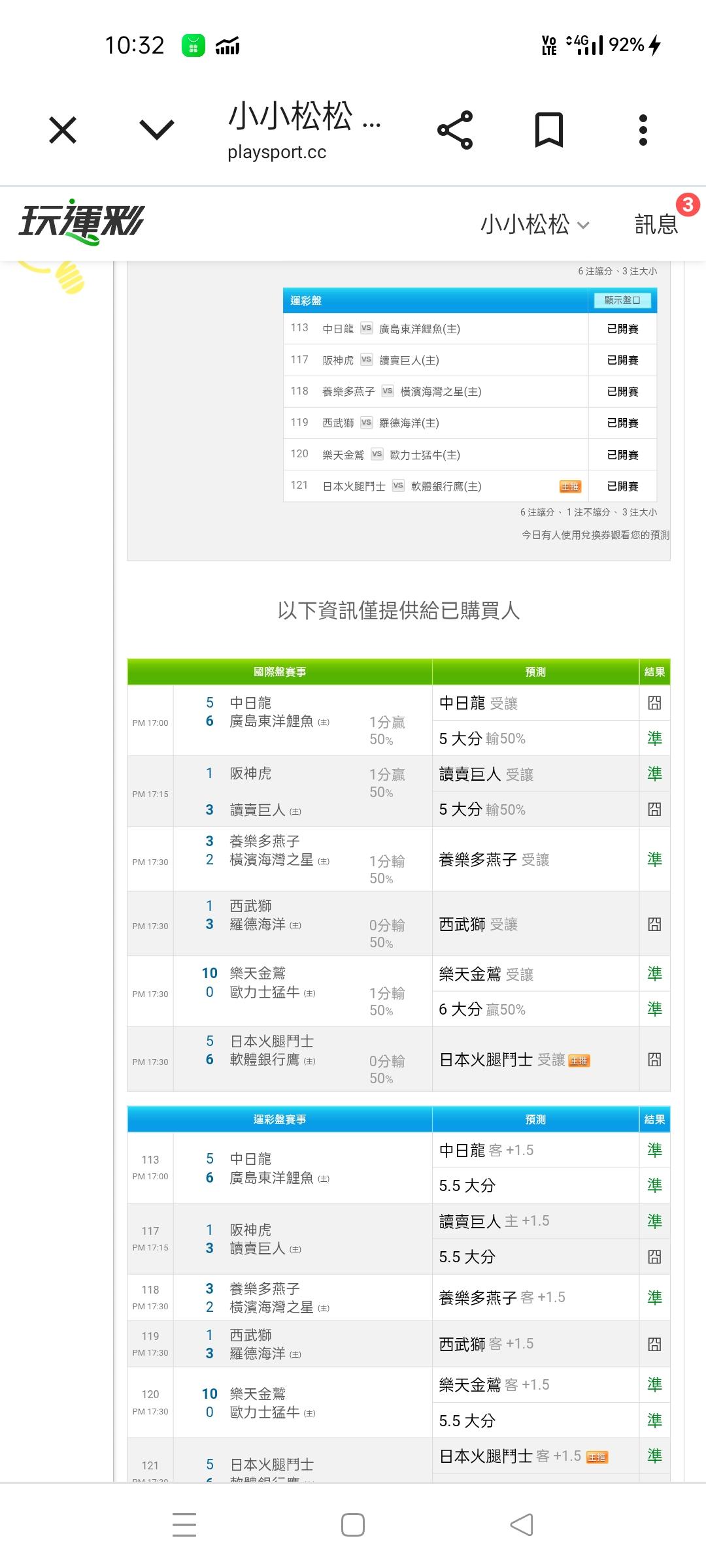Viewport: 706px width, 1568px height.
Task: Tap battery 92% indicator in status bar
Action: pyautogui.click(x=635, y=45)
